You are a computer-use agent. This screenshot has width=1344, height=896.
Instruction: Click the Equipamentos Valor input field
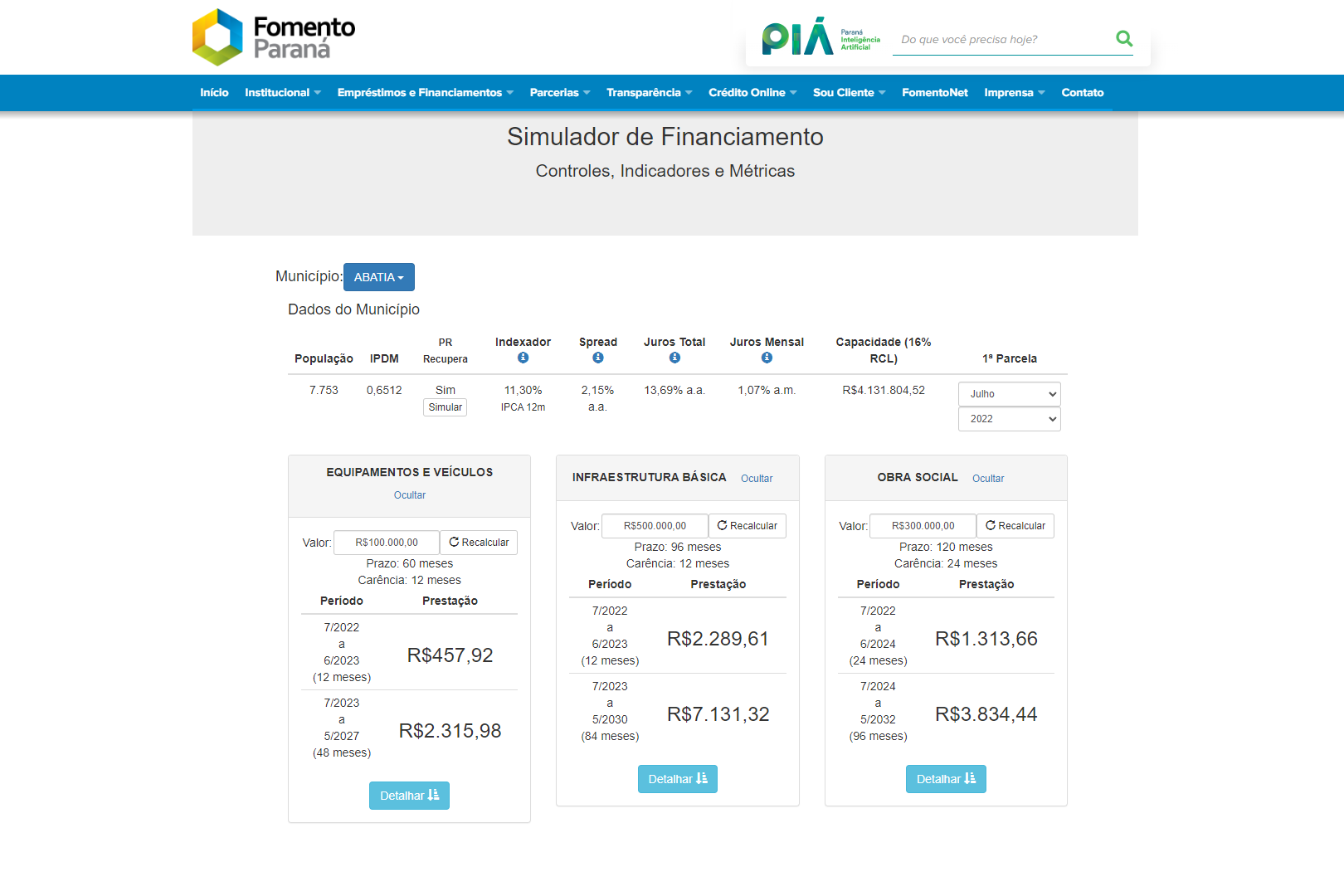pos(387,543)
